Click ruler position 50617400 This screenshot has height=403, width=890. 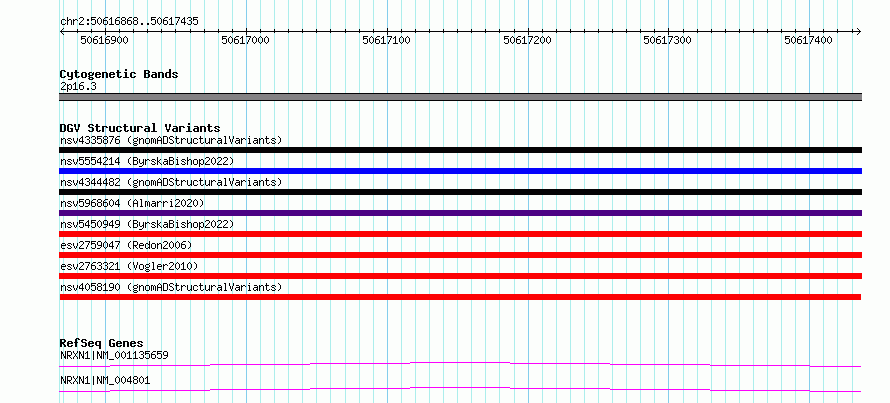click(808, 40)
